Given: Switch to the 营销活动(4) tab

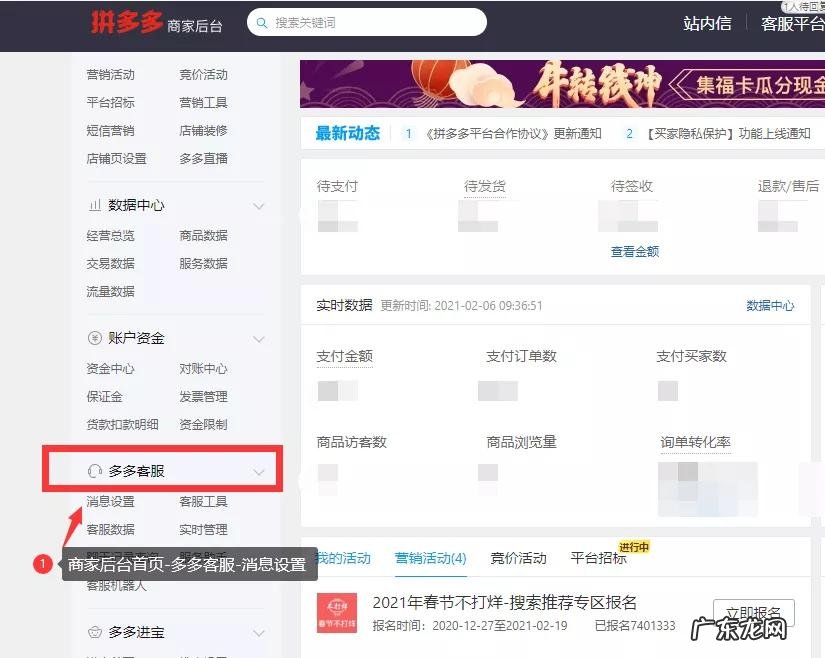Looking at the screenshot, I should 430,560.
